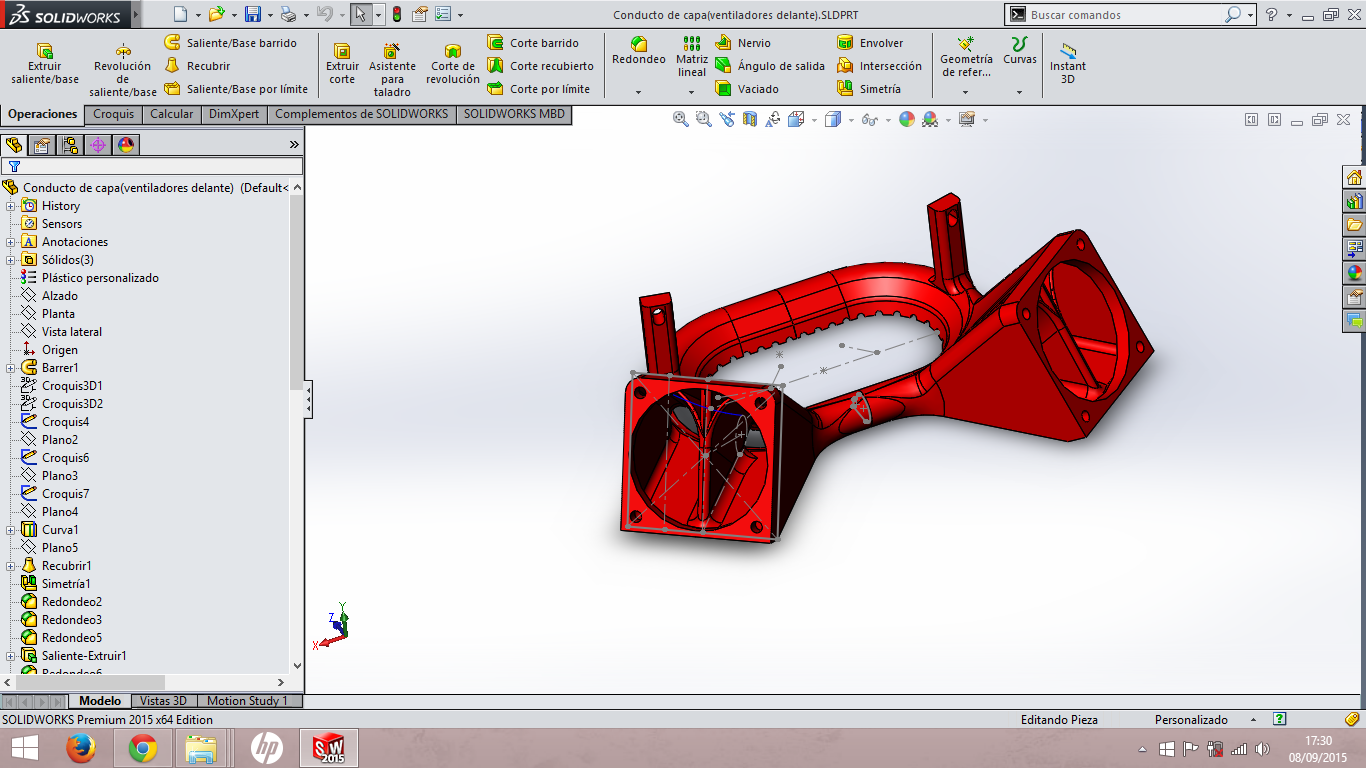This screenshot has height=768, width=1366.
Task: Select Plástico personalizado material item
Action: pos(90,278)
